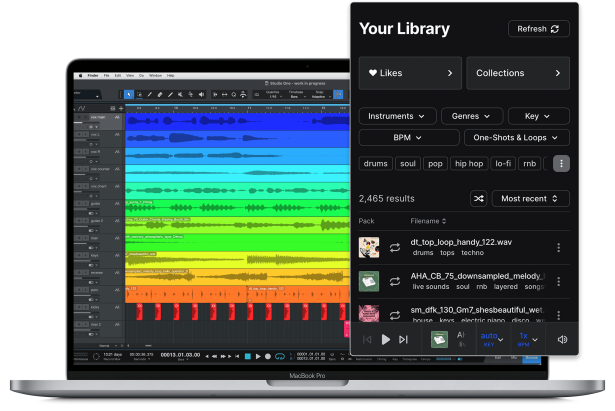Show more tags with the three-dot button
615x411 pixels.
pos(561,163)
